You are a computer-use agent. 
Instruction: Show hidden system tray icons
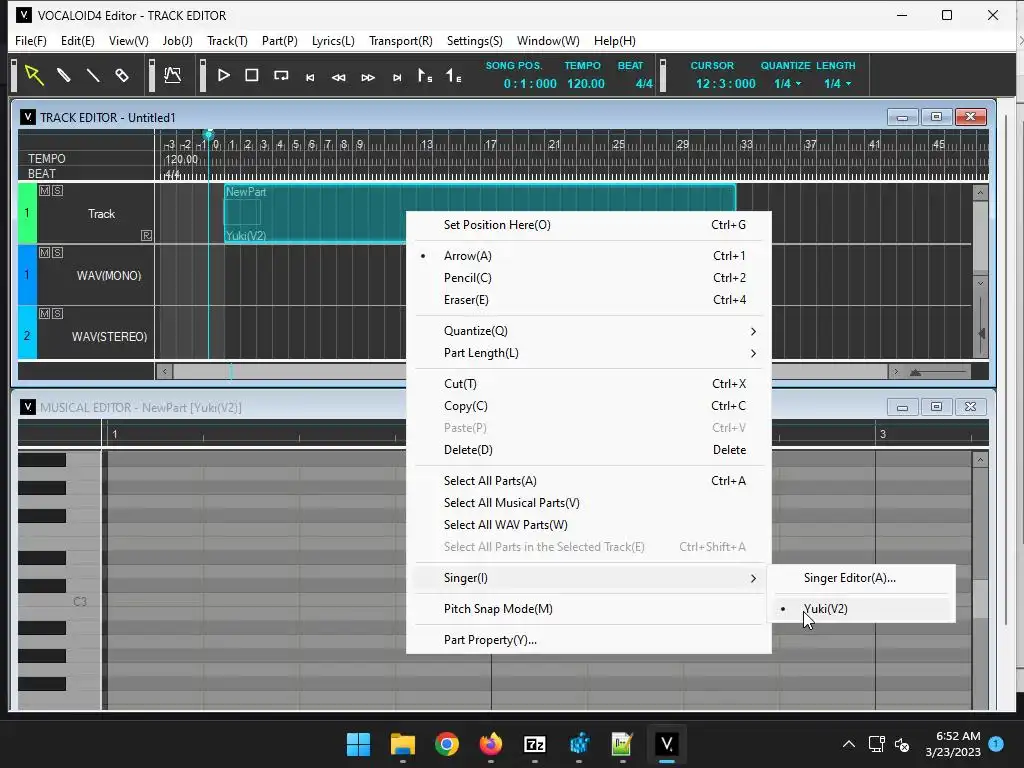[x=848, y=744]
